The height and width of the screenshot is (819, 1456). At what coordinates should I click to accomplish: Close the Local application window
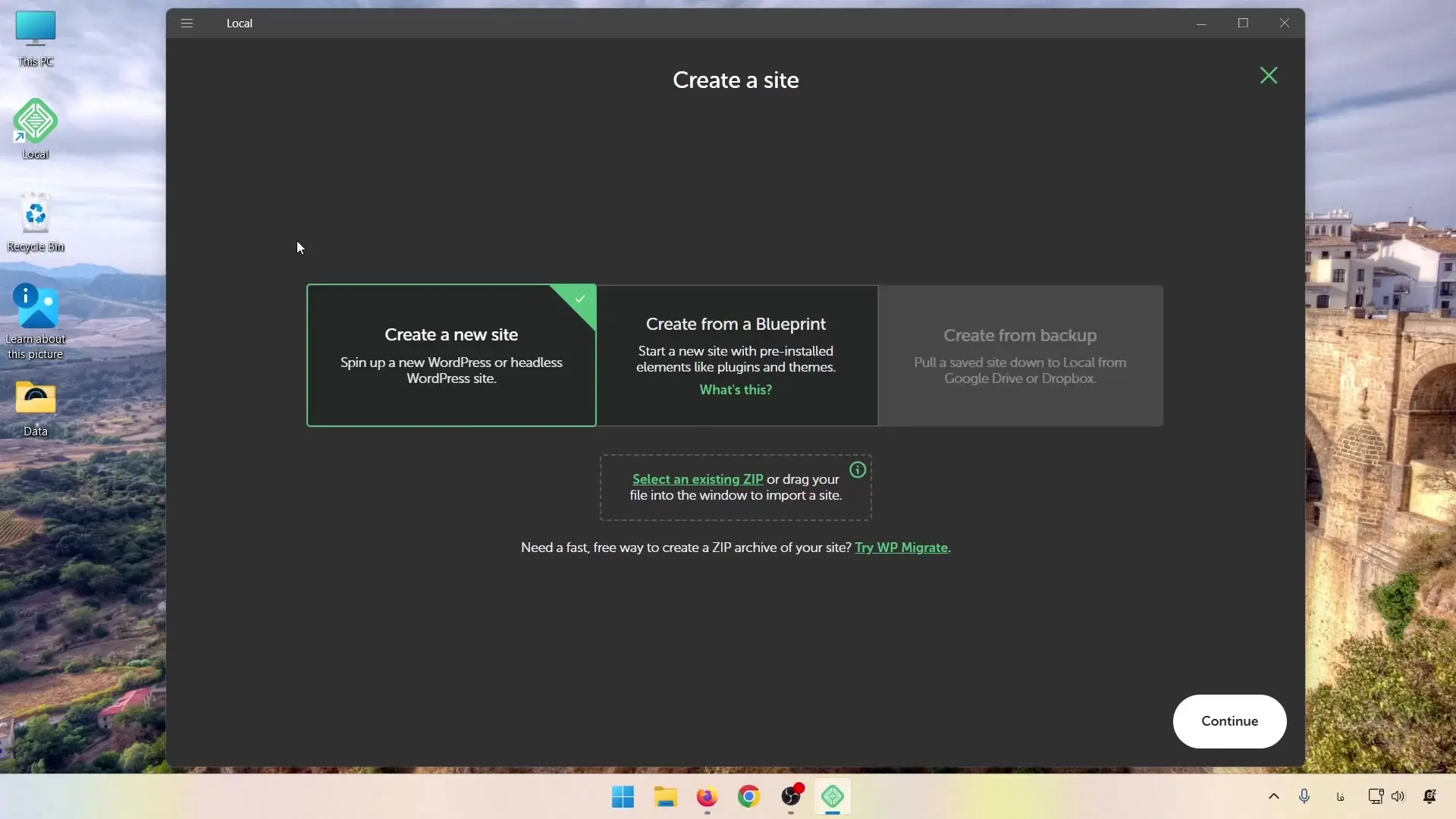click(x=1285, y=23)
